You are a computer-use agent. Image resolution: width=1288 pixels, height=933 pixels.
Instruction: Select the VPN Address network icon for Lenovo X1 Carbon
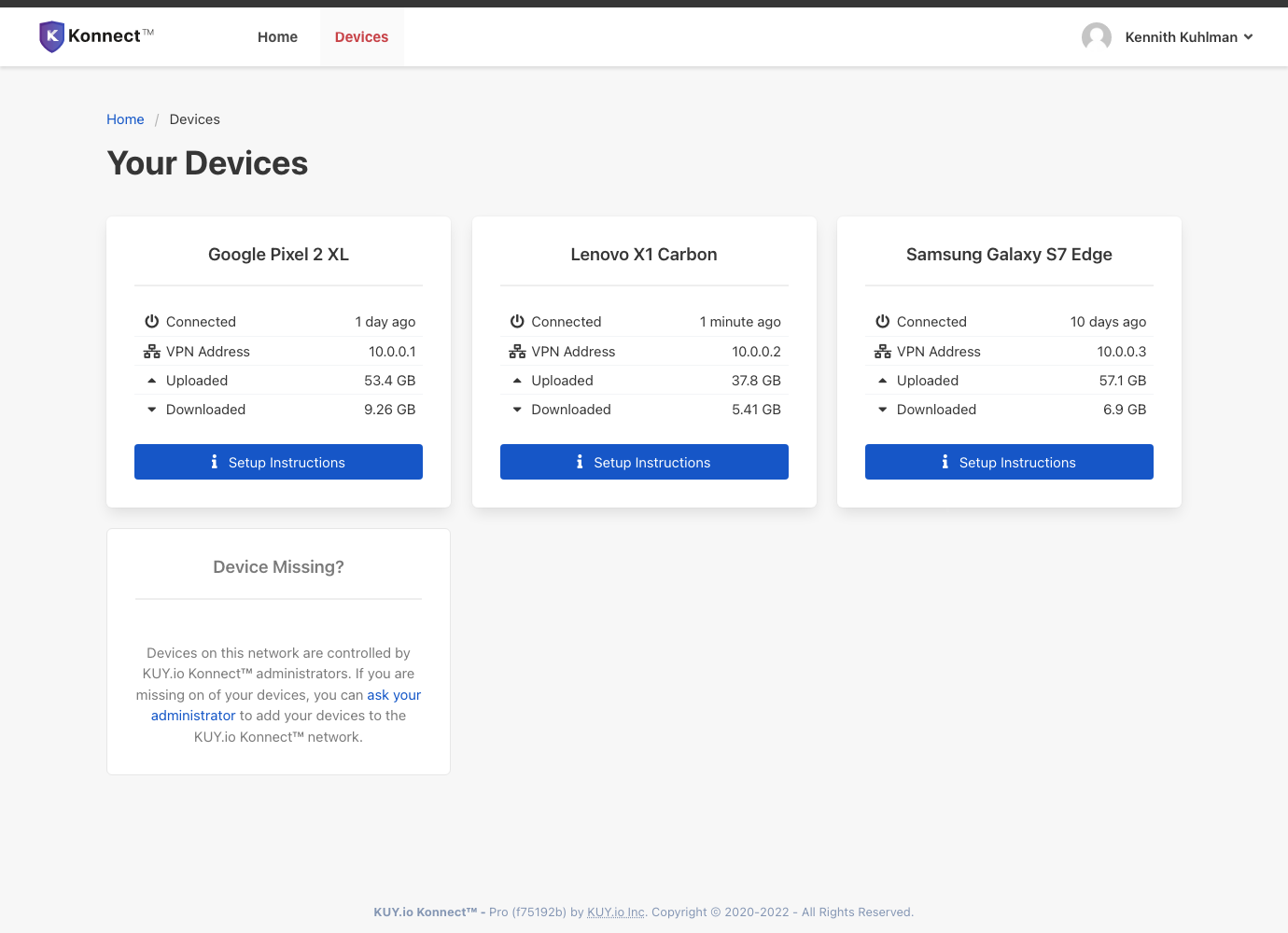[517, 351]
